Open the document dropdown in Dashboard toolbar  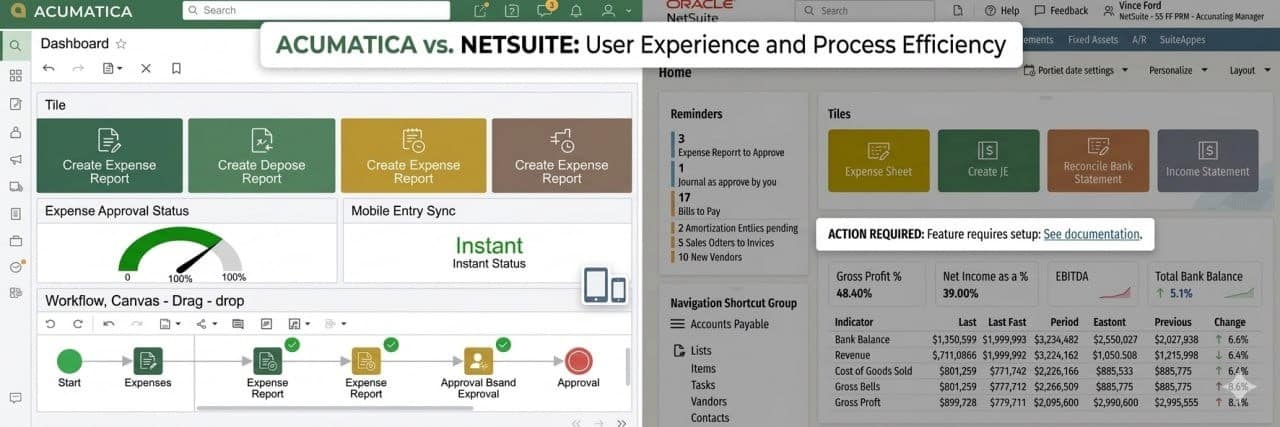(x=112, y=68)
